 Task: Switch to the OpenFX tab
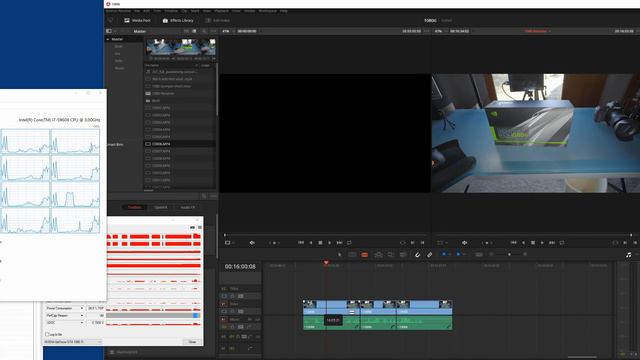click(160, 207)
